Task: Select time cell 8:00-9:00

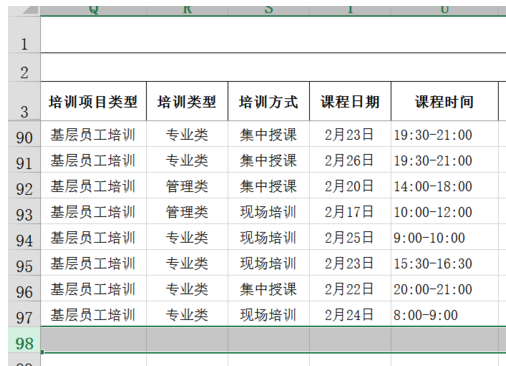Action: (x=445, y=314)
